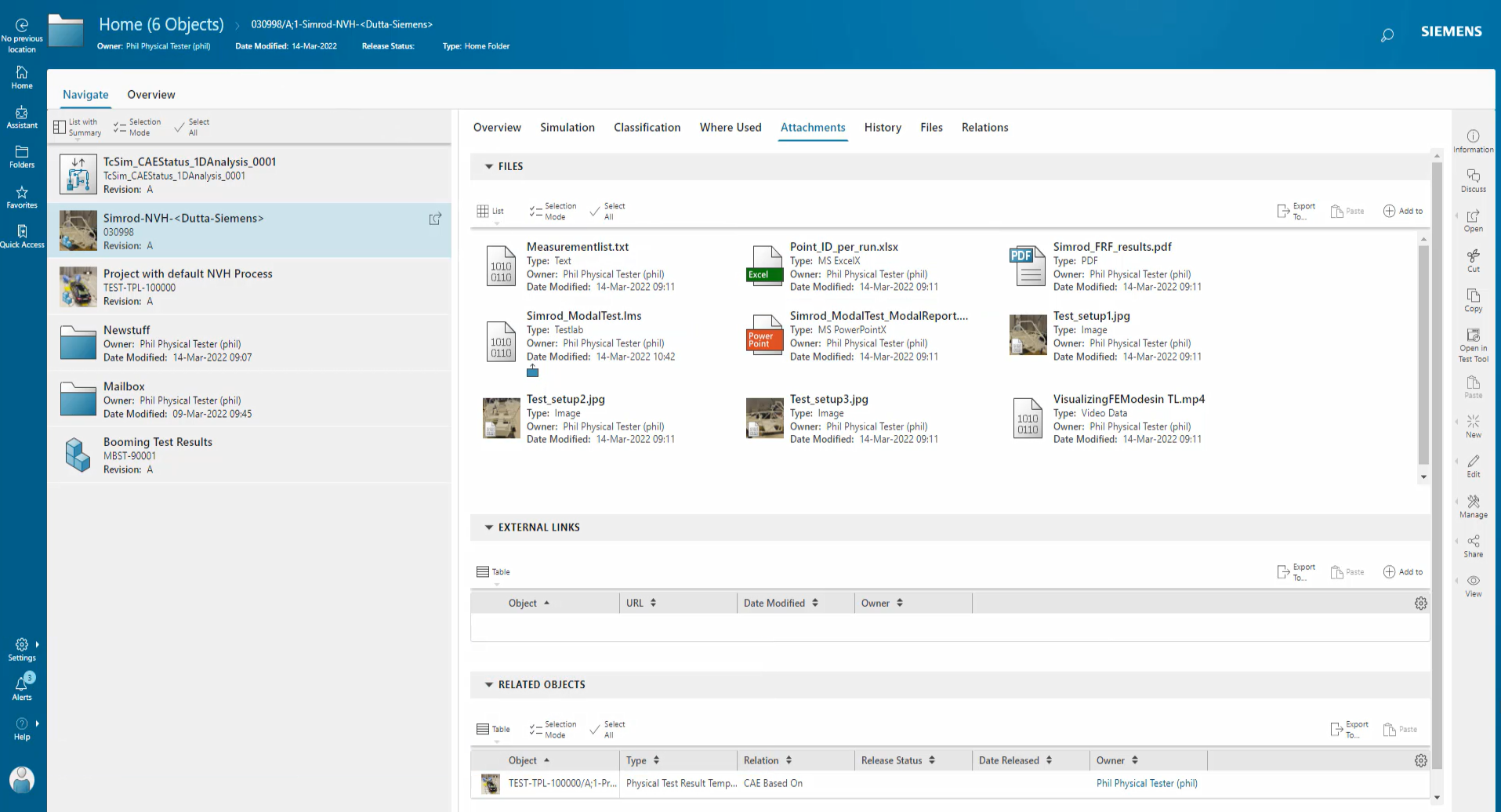Screen dimensions: 1501x812
Task: Open the Discuss panel
Action: point(1473,180)
